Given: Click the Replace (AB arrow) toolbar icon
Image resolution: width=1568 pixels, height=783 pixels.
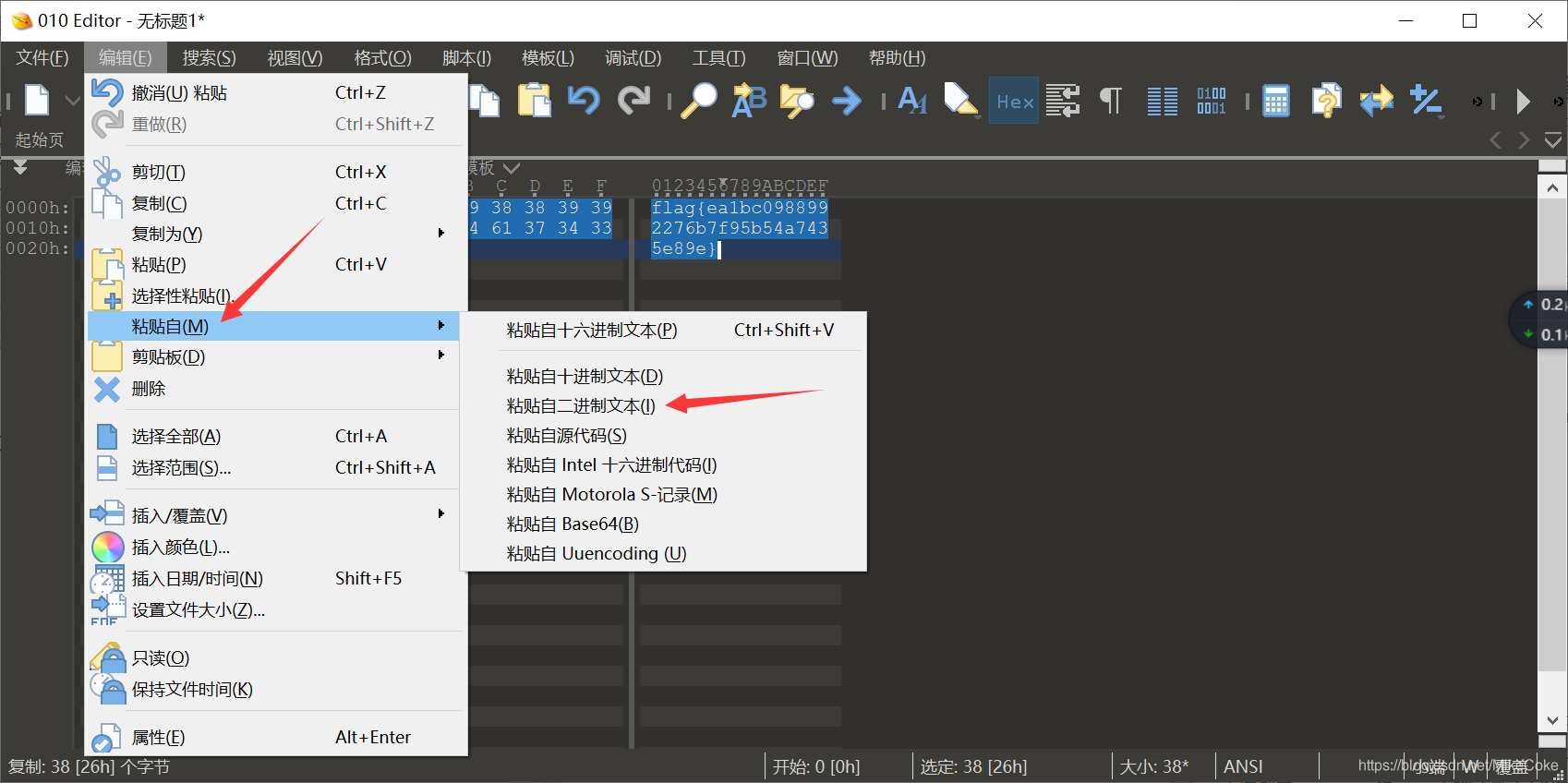Looking at the screenshot, I should coord(749,100).
